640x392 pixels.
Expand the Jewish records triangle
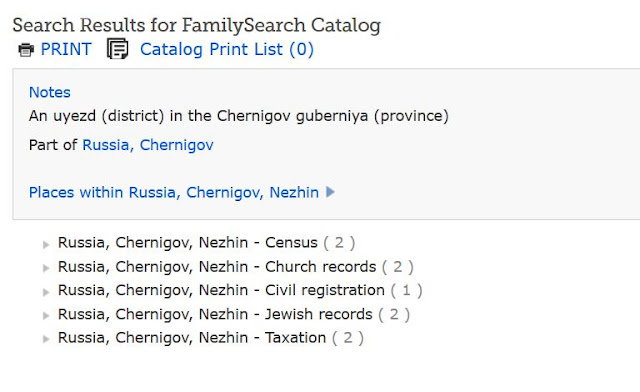[x=46, y=316]
